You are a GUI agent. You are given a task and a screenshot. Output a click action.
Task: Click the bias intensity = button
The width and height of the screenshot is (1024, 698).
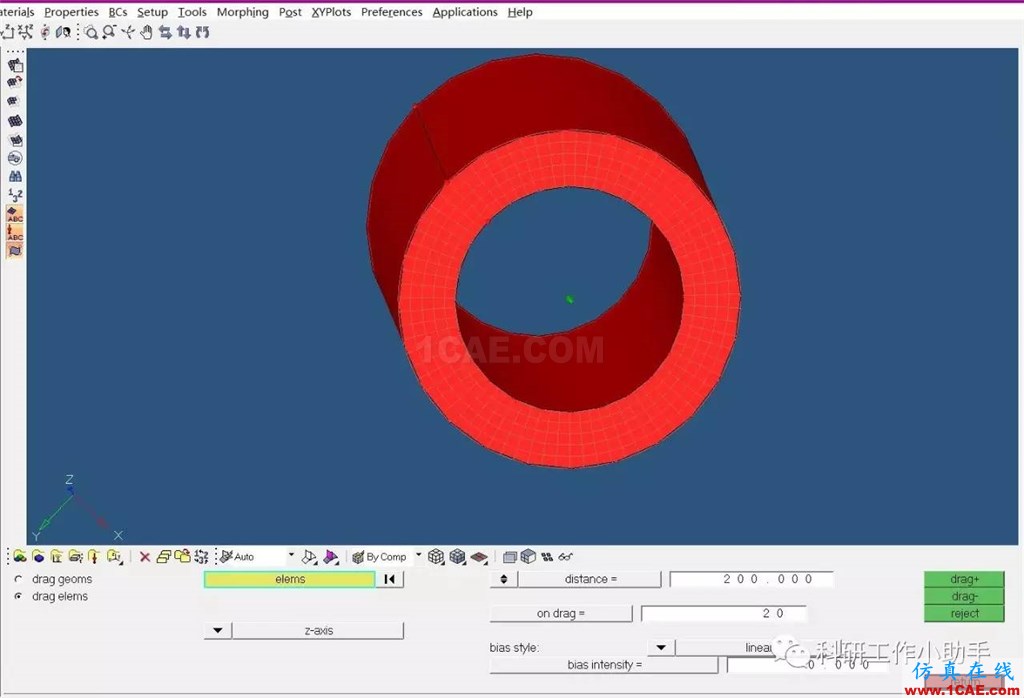pos(604,665)
